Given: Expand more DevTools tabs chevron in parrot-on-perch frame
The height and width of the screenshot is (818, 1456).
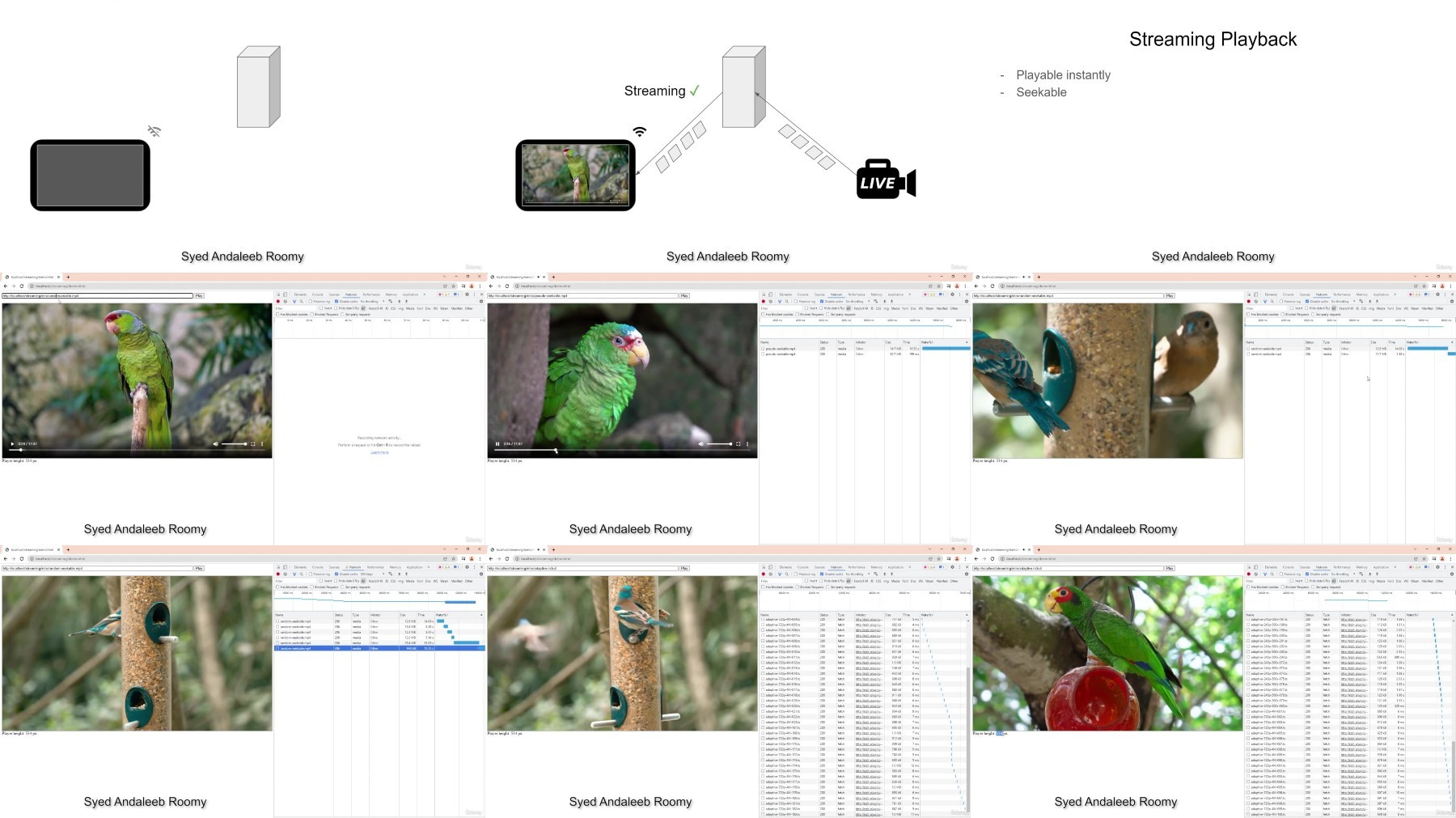Looking at the screenshot, I should 425,295.
